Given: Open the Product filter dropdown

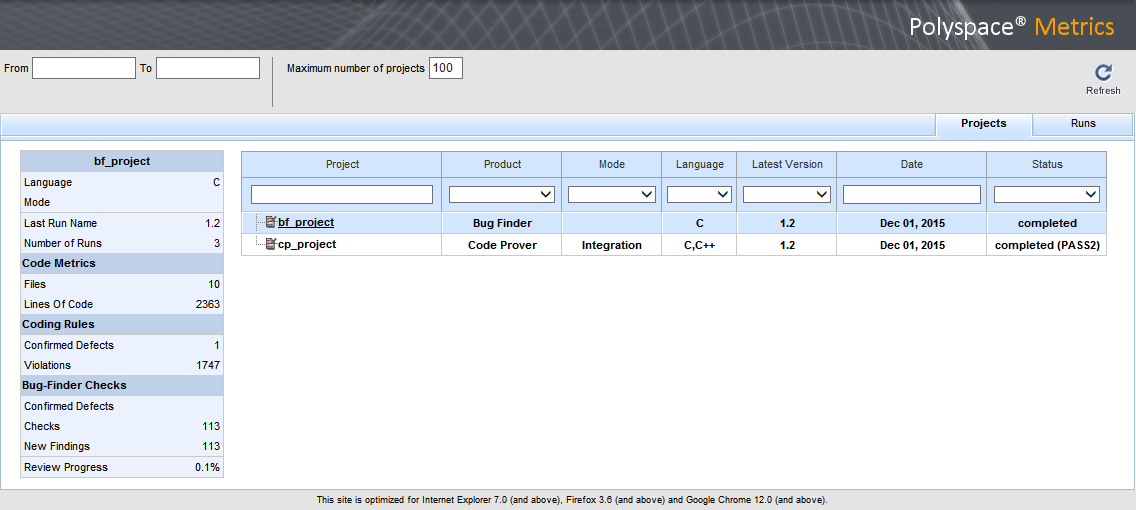Looking at the screenshot, I should pos(502,194).
